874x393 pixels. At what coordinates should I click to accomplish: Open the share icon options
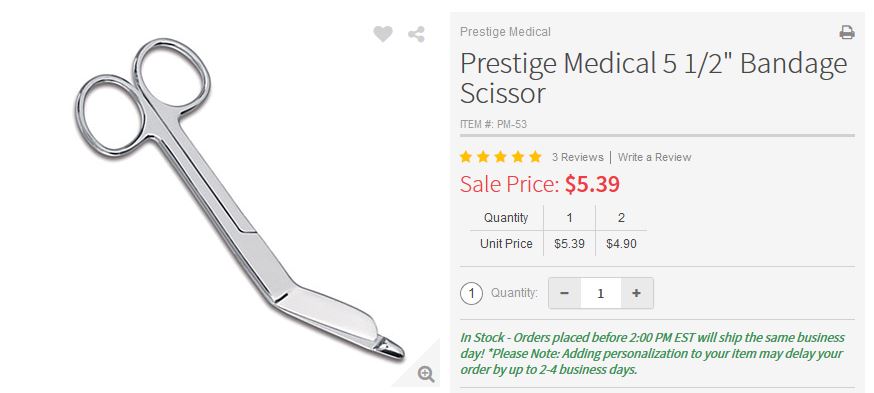[x=416, y=34]
